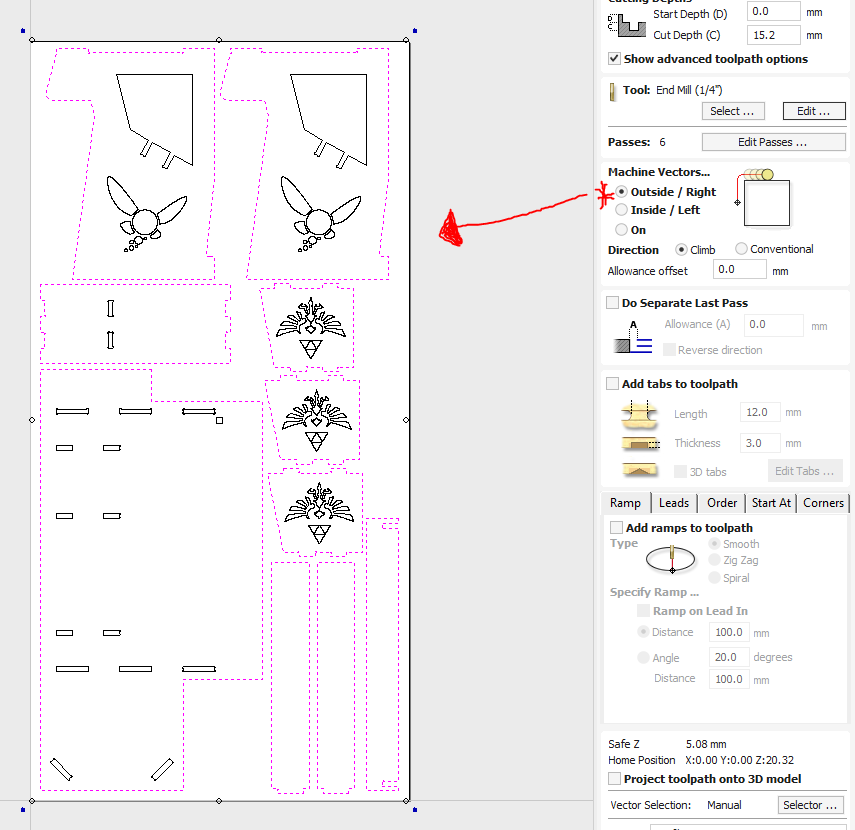Click the End Mill tool icon
The height and width of the screenshot is (830, 855).
[x=612, y=92]
